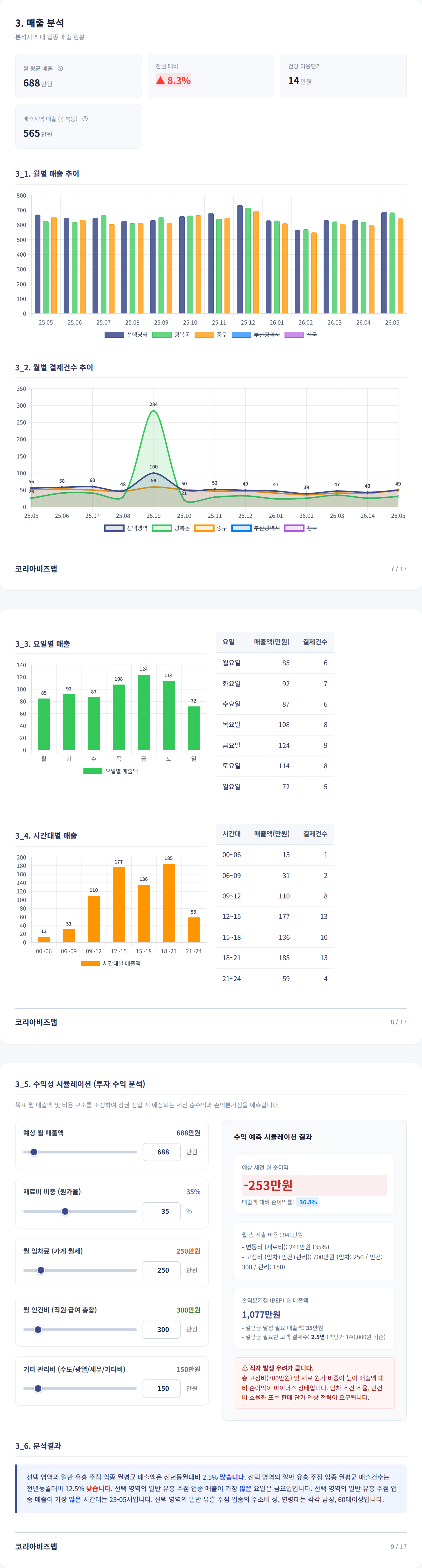Click the 월 인건비 slider handle

(x=38, y=1329)
